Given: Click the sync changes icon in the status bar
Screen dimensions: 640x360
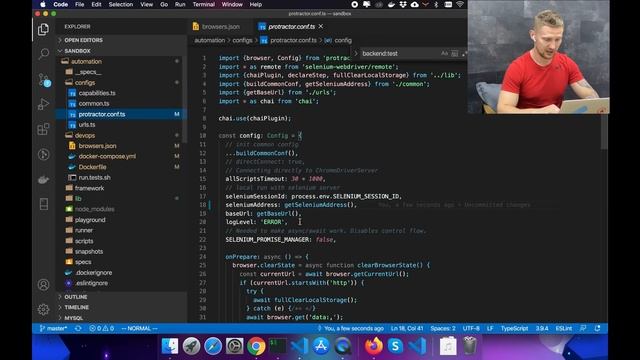Looking at the screenshot, I should coord(78,328).
